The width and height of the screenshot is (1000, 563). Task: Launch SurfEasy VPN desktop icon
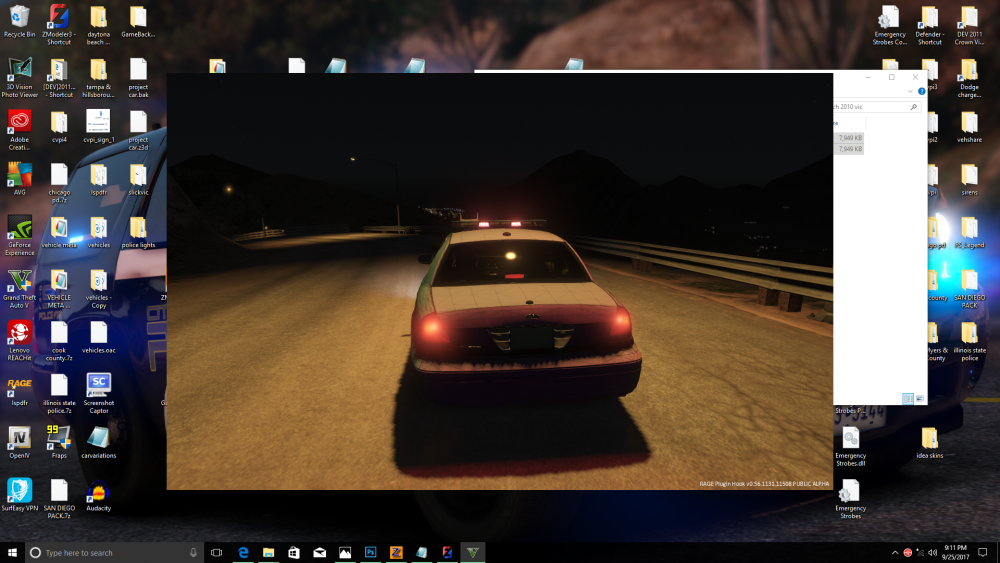click(20, 495)
